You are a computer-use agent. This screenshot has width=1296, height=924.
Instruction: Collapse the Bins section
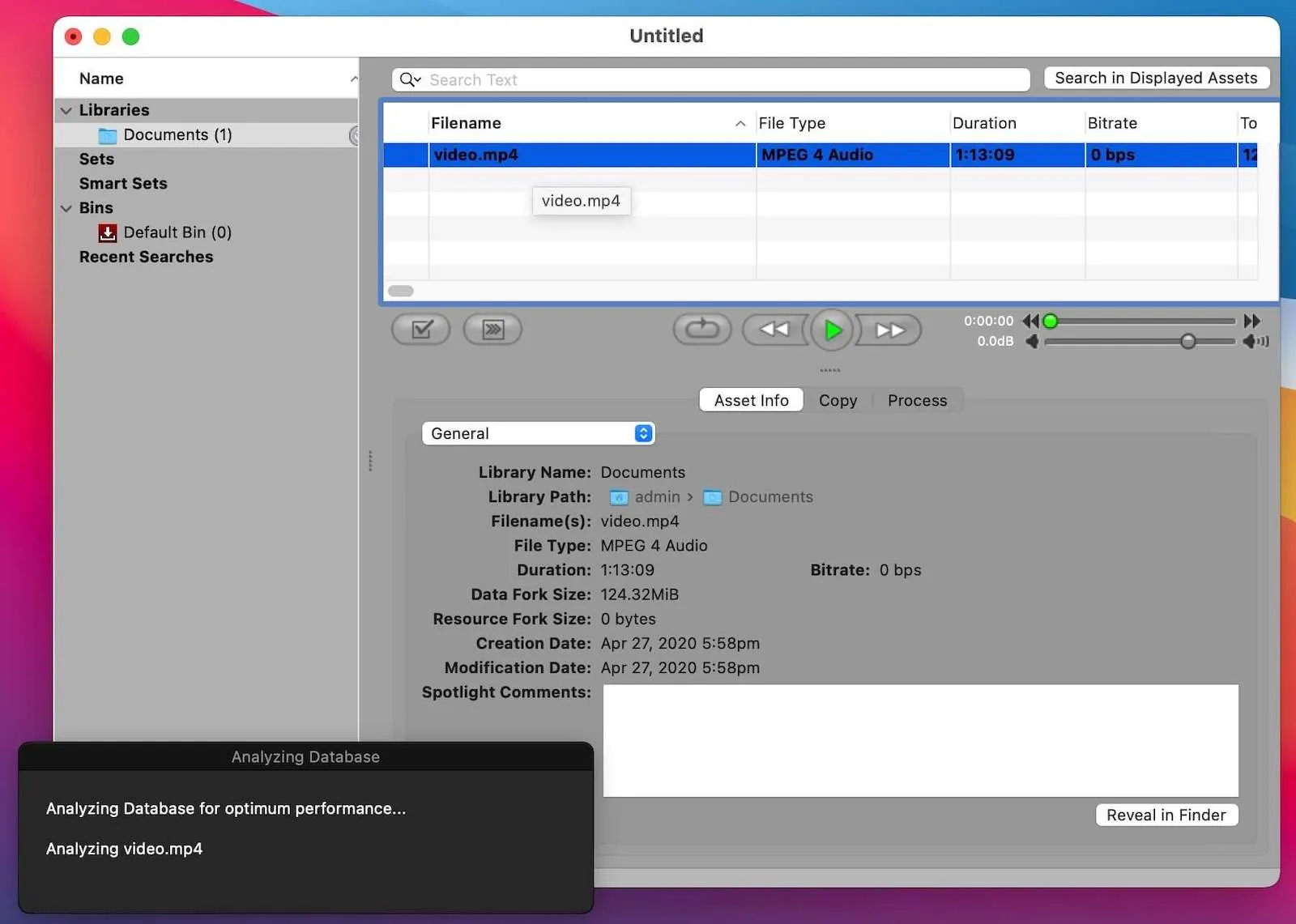(x=66, y=209)
